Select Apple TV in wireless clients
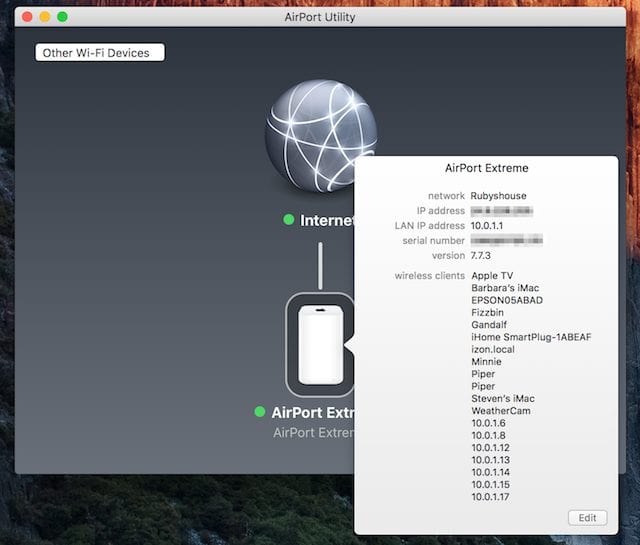This screenshot has width=640, height=545. pos(492,275)
